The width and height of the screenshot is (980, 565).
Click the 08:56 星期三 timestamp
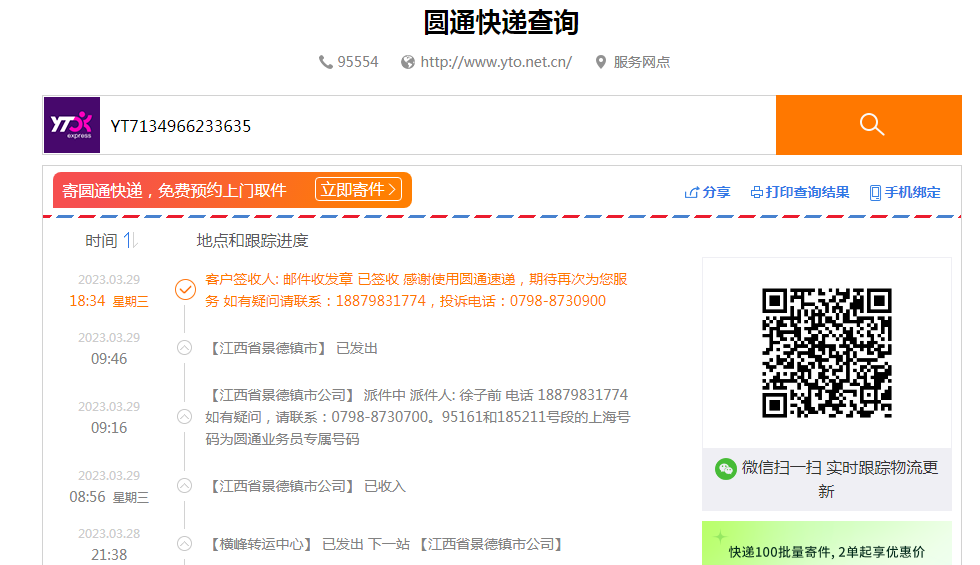pos(109,497)
